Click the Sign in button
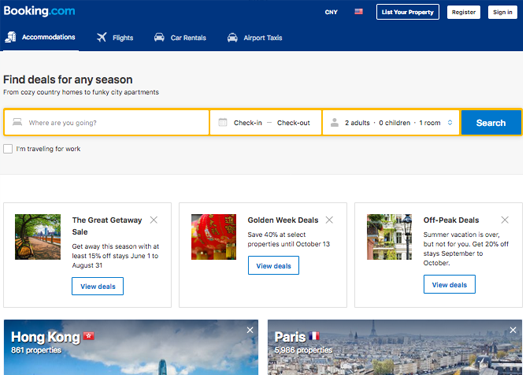 pyautogui.click(x=502, y=12)
